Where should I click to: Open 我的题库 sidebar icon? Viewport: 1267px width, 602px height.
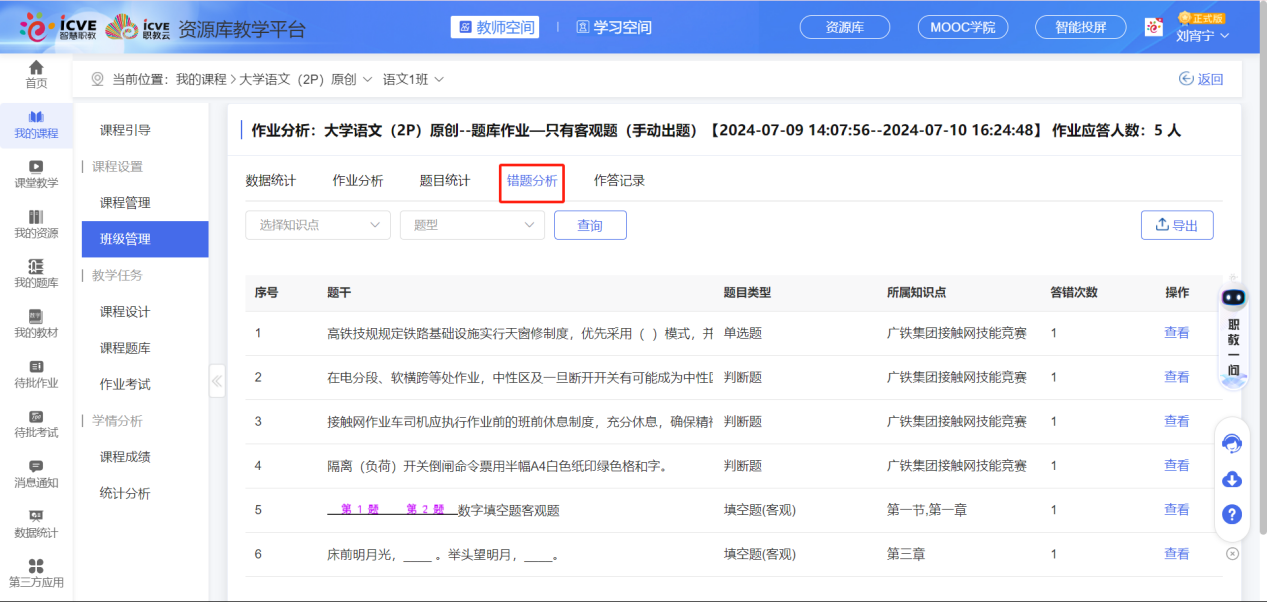pos(36,266)
